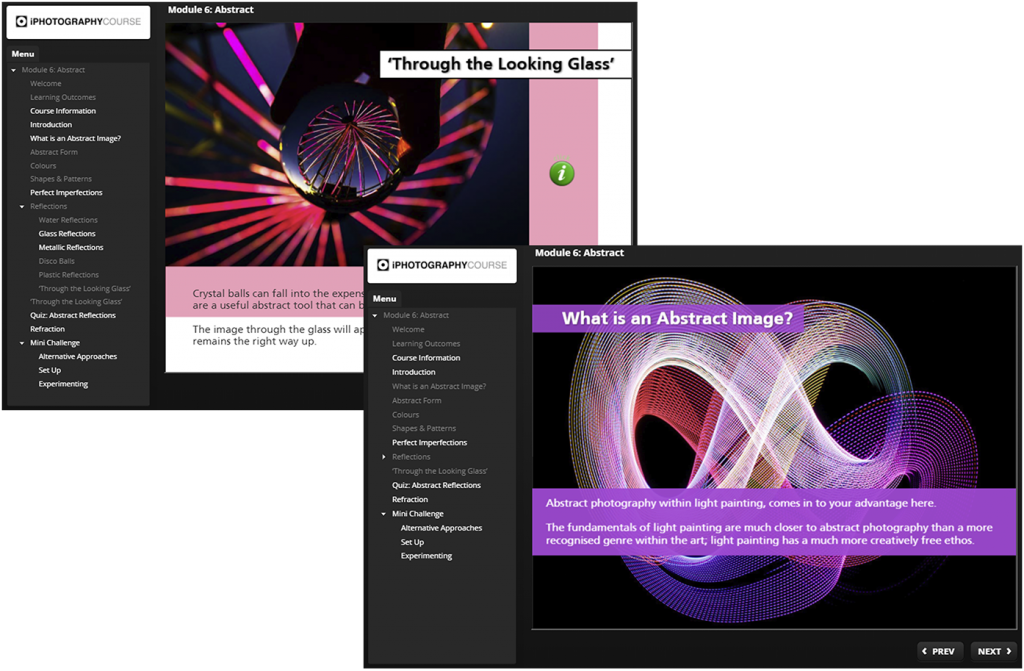Viewport: 1024px width, 671px height.
Task: Select Refraction in the front window menu
Action: pos(410,499)
